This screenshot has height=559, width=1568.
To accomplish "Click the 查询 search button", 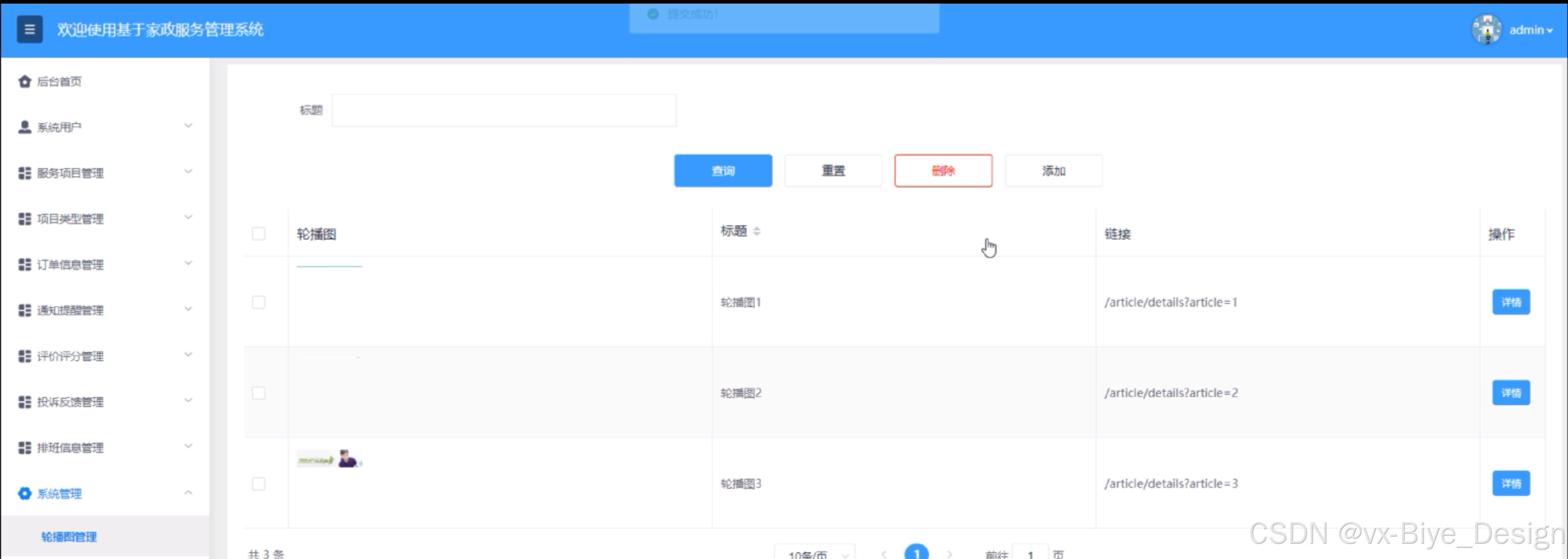I will (x=722, y=171).
